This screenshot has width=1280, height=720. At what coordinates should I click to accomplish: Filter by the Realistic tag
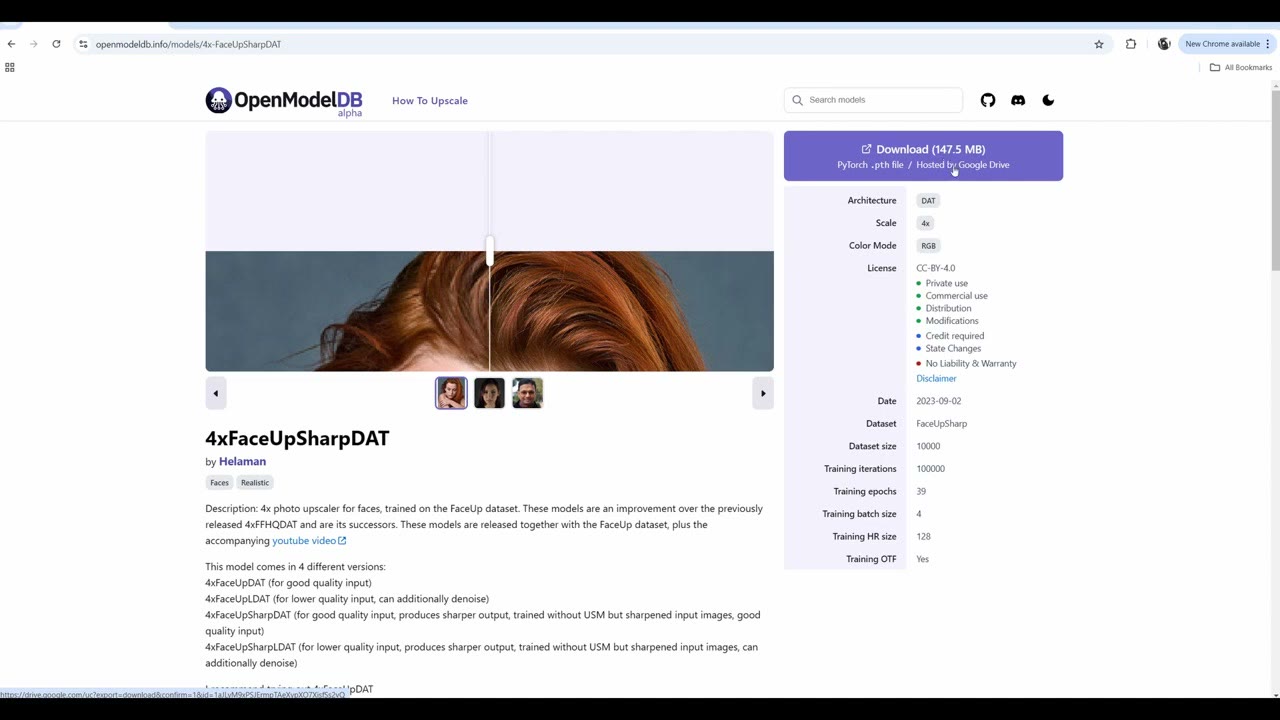[x=255, y=482]
